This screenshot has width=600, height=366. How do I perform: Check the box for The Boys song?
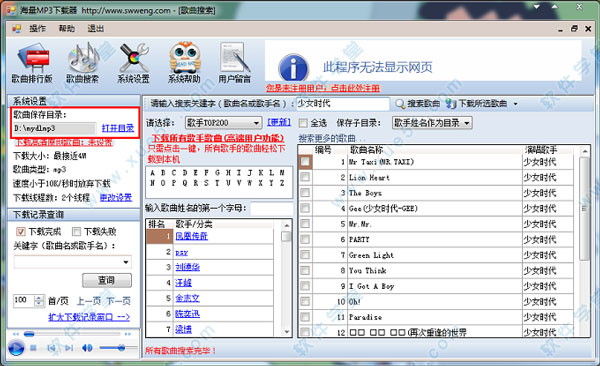point(305,193)
